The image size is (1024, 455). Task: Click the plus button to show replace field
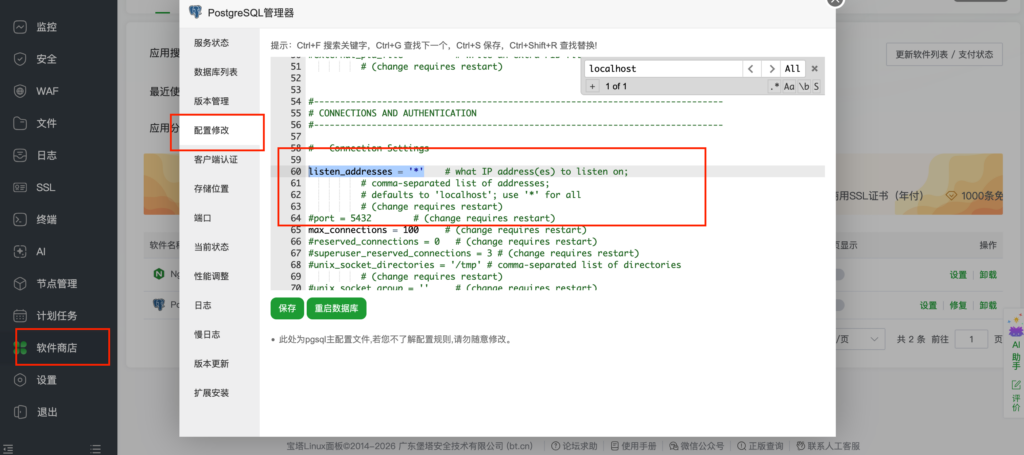click(x=592, y=86)
